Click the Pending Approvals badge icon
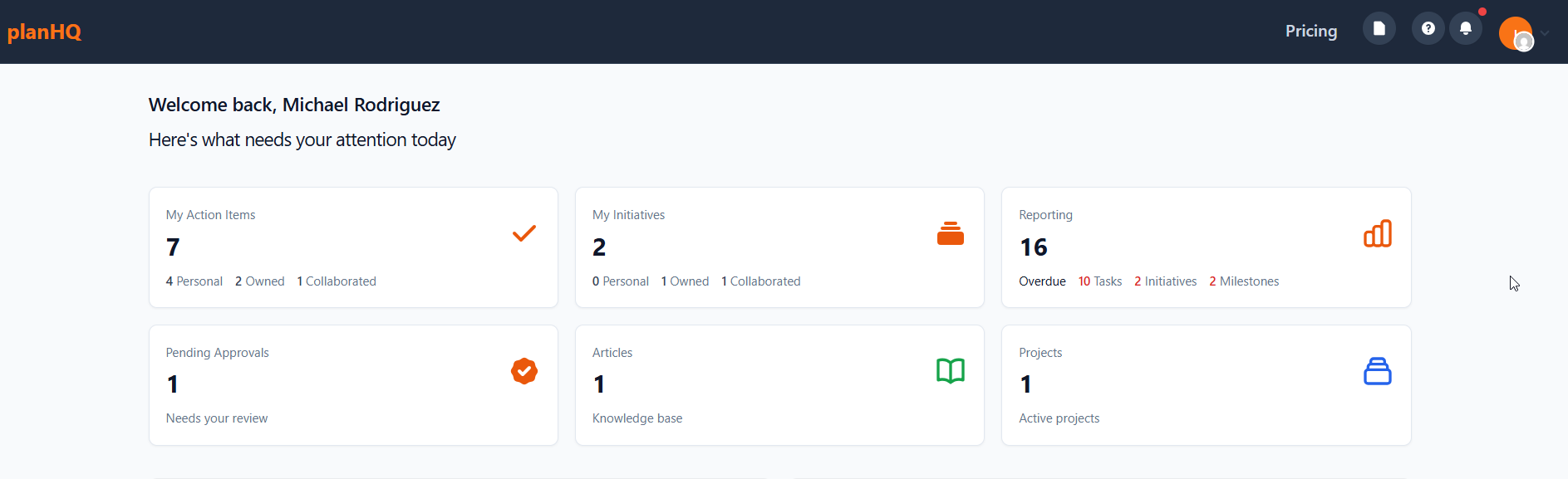Viewport: 1568px width, 479px height. point(523,371)
